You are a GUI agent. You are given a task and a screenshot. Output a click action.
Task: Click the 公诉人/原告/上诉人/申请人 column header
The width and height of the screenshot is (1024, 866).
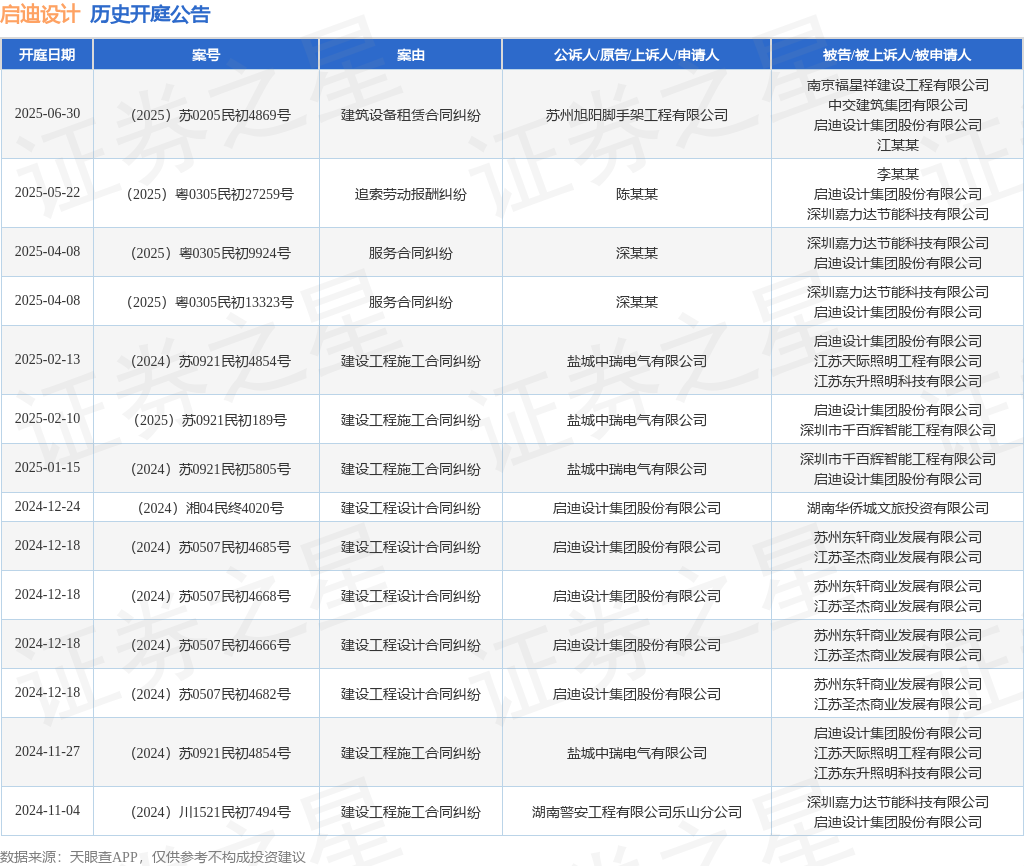pos(637,55)
